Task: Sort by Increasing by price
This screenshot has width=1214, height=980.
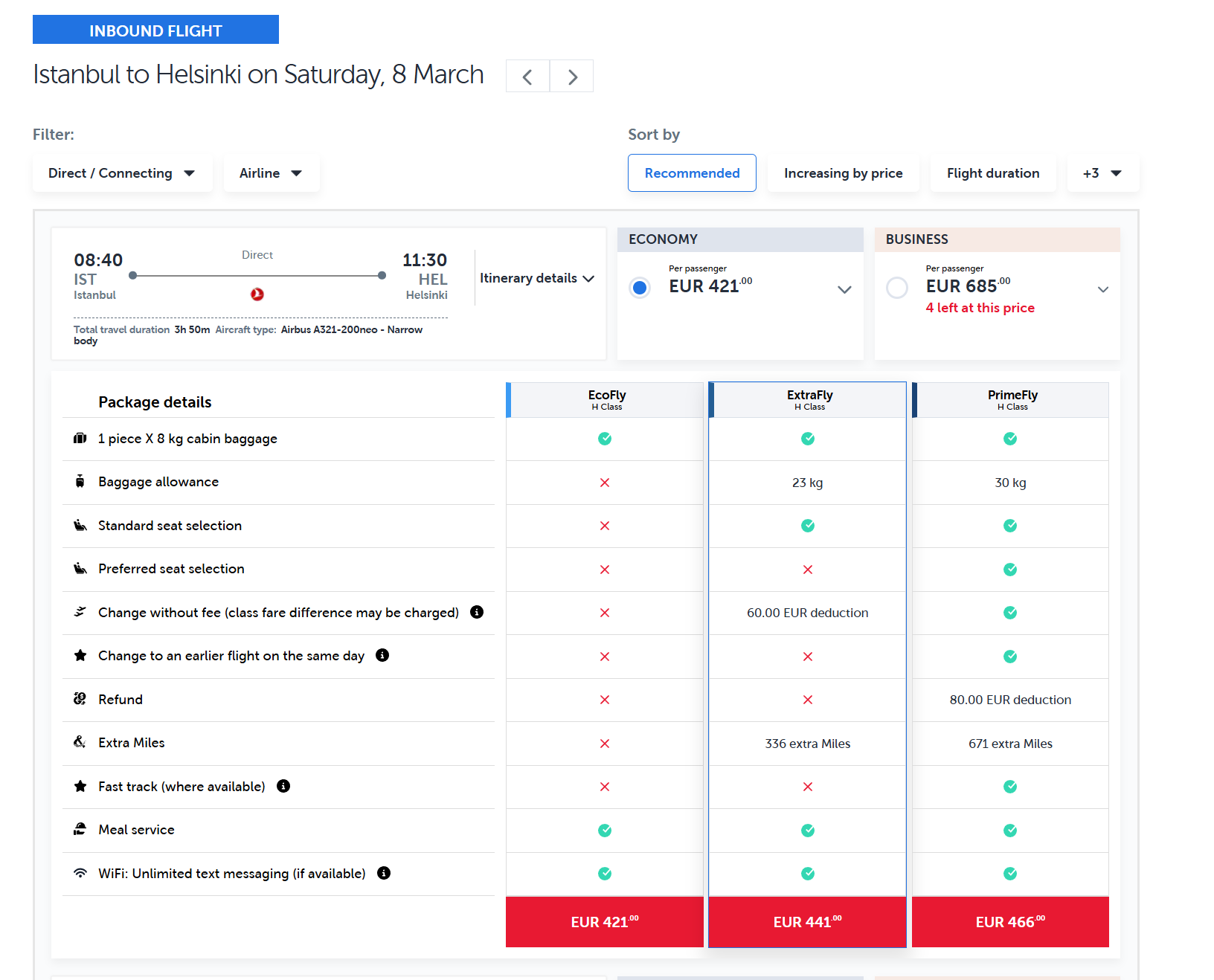Action: 843,173
